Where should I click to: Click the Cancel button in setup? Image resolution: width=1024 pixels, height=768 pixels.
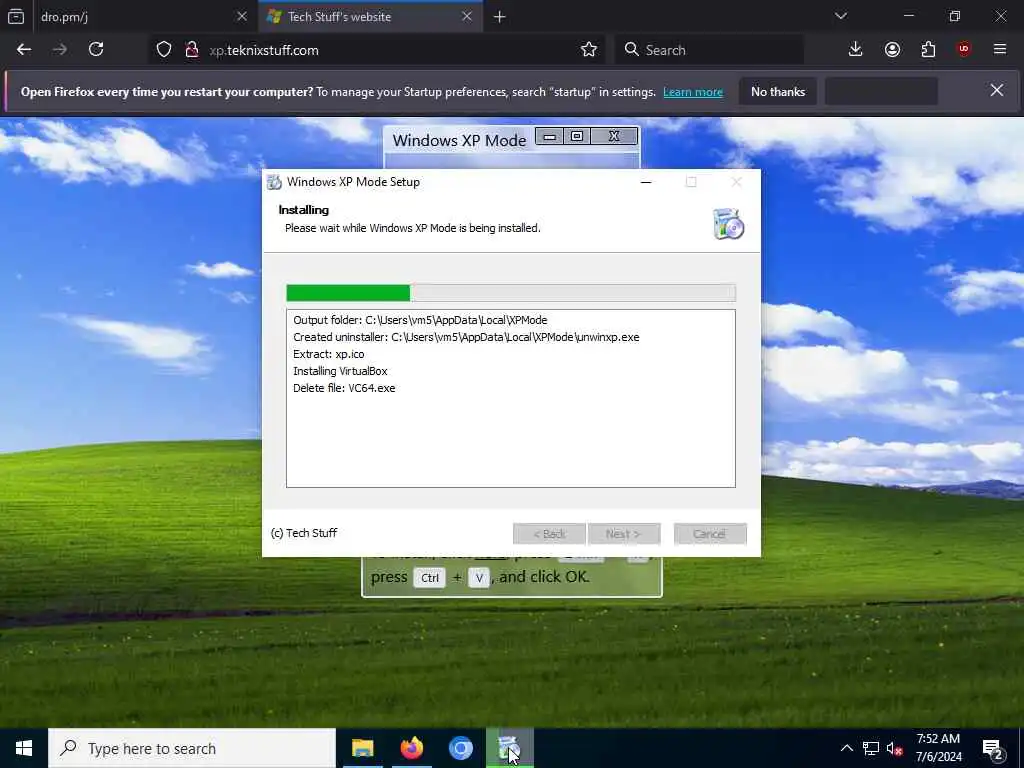click(x=710, y=534)
